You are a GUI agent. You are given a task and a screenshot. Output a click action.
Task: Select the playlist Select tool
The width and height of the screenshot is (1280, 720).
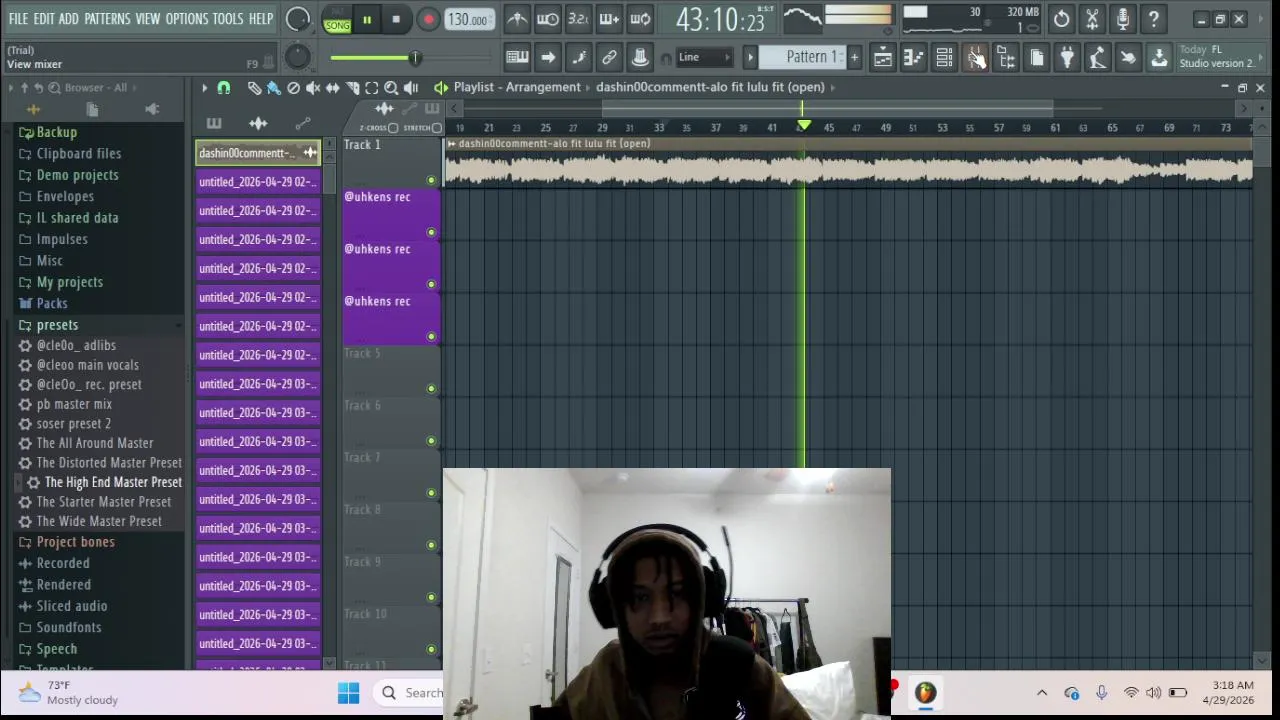pos(371,88)
